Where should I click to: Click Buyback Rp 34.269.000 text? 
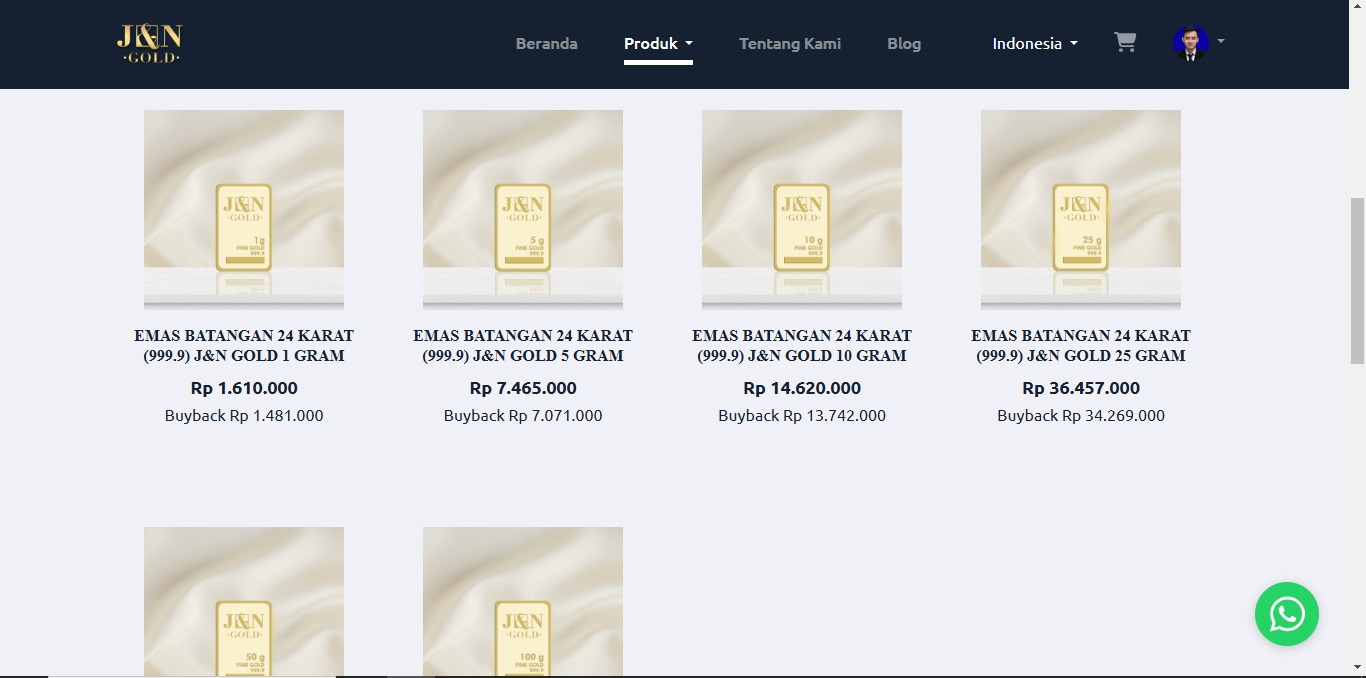[x=1081, y=416]
